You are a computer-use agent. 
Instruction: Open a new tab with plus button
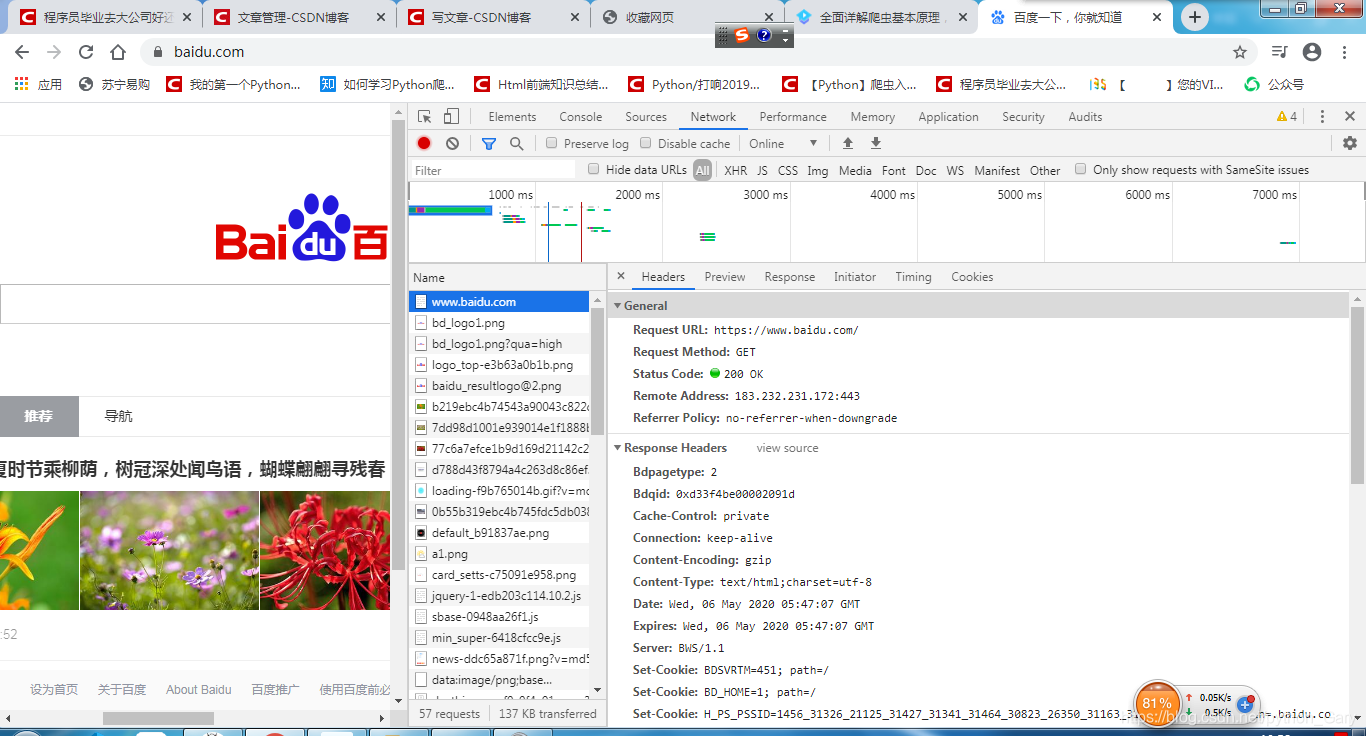[1194, 17]
